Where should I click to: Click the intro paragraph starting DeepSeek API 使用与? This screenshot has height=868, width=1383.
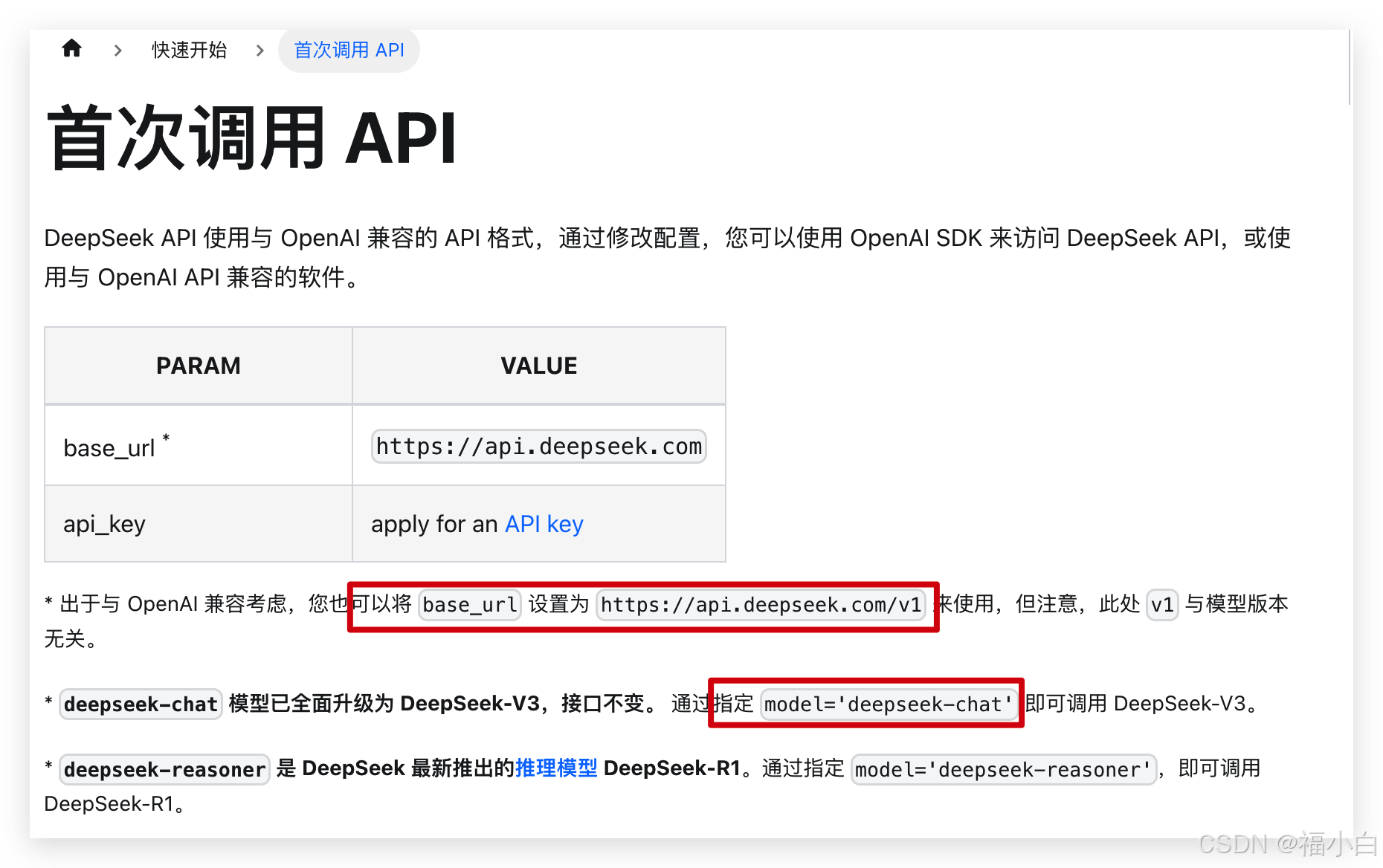tap(668, 257)
